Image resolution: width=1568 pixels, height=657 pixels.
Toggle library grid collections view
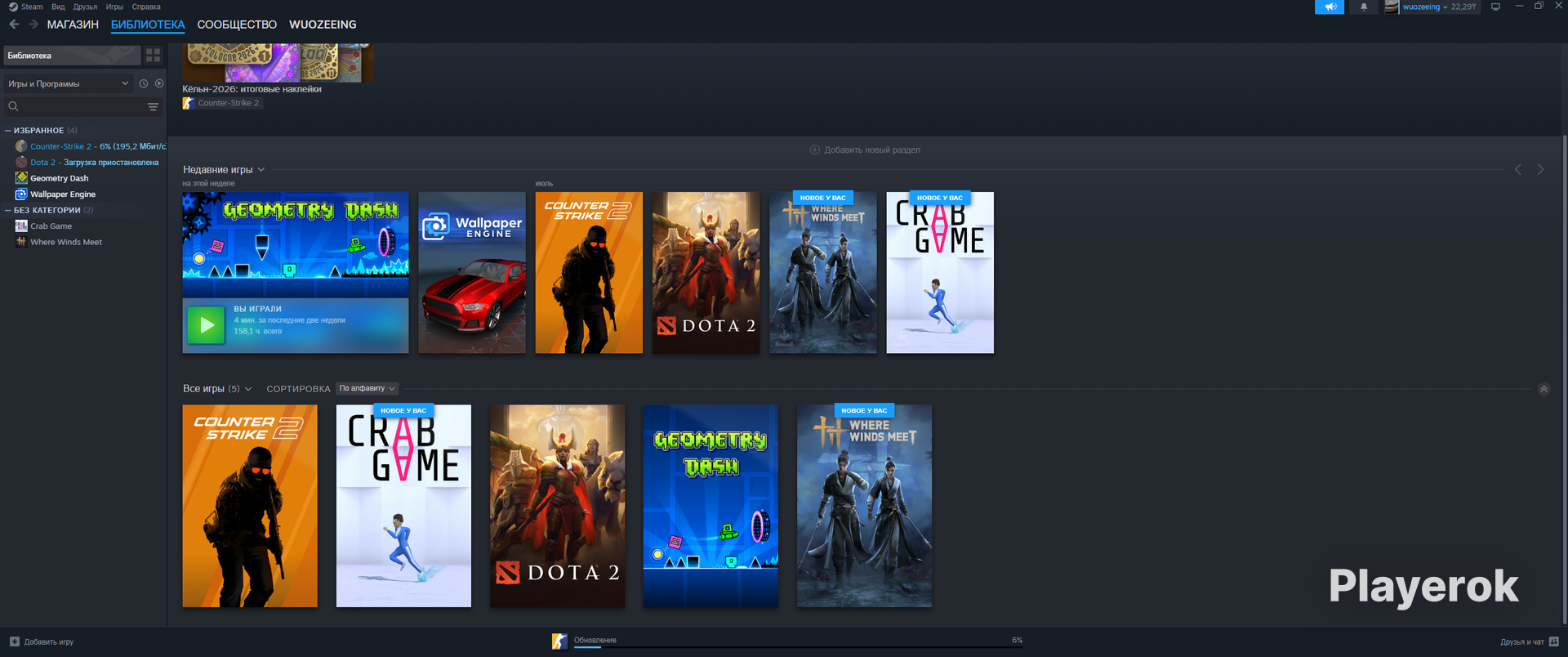153,56
